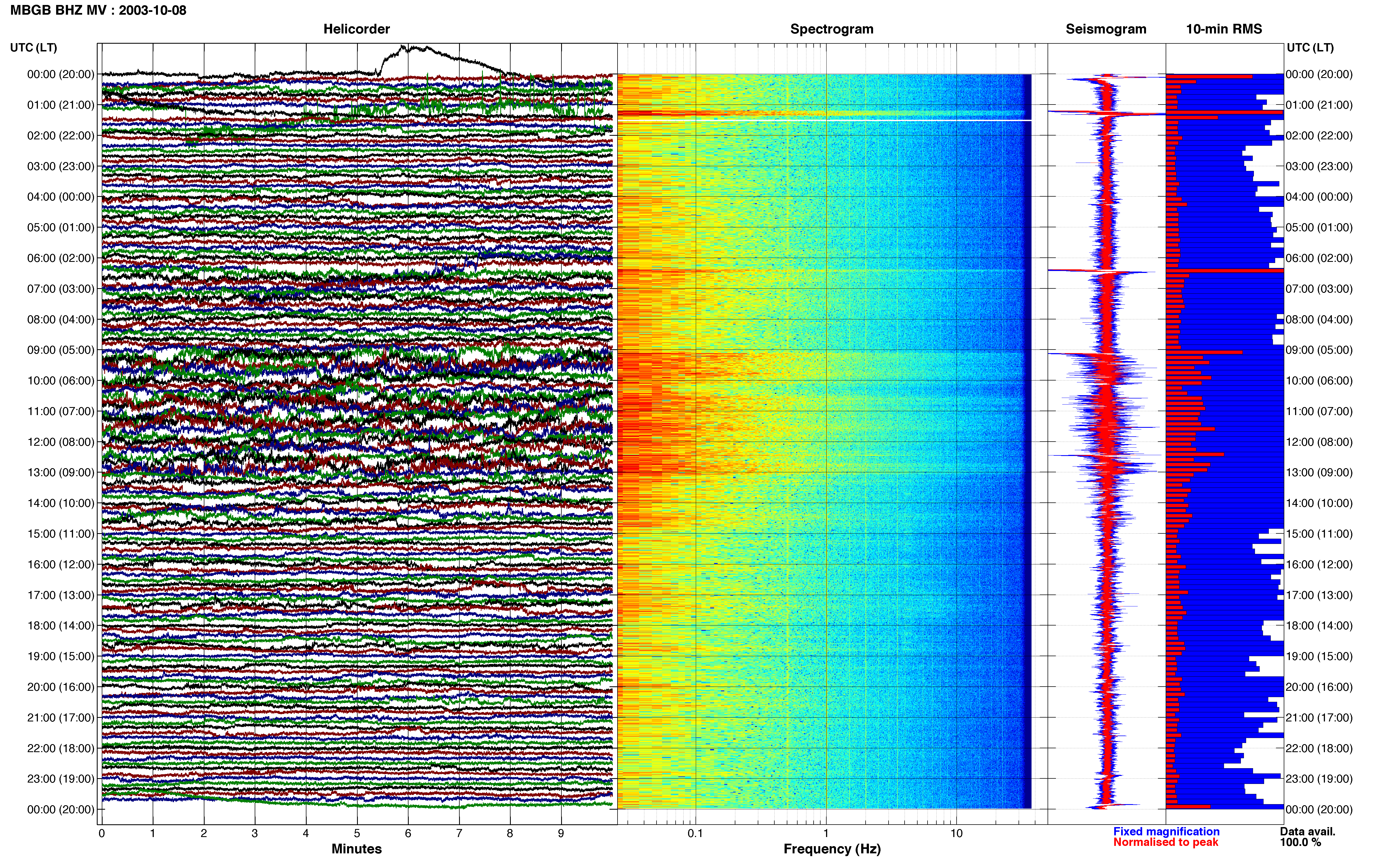Screen dimensions: 1388x868
Task: Click the white gap line in spectrogram
Action: coord(824,120)
